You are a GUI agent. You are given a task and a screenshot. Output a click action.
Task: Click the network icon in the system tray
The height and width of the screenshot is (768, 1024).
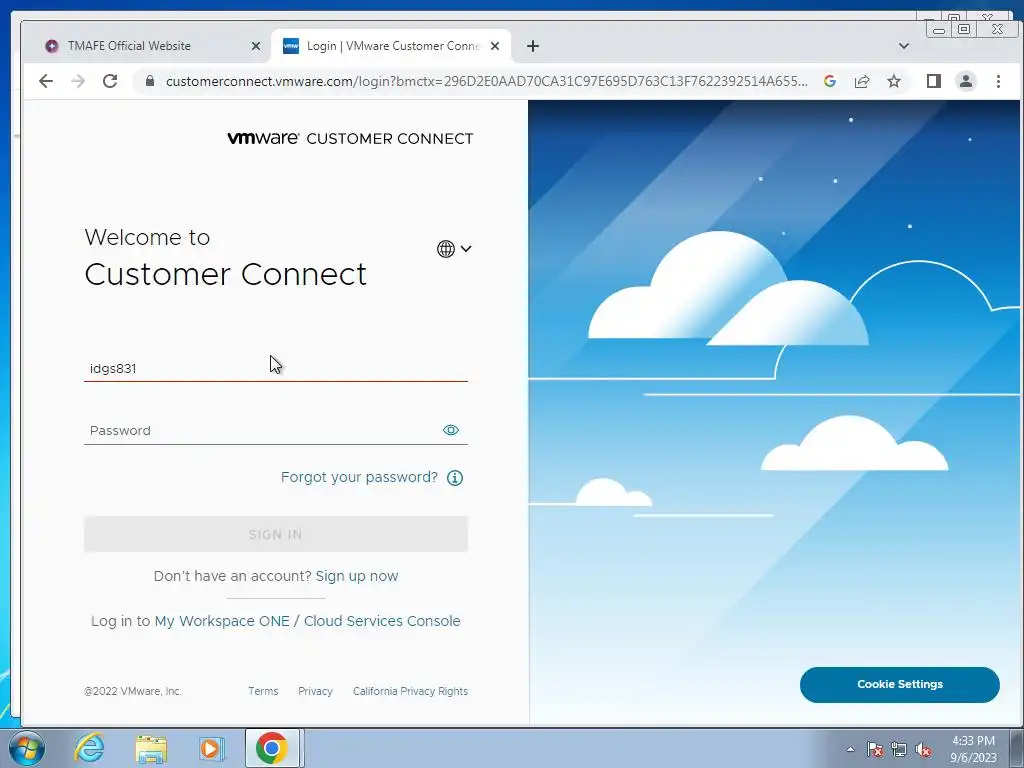click(899, 749)
